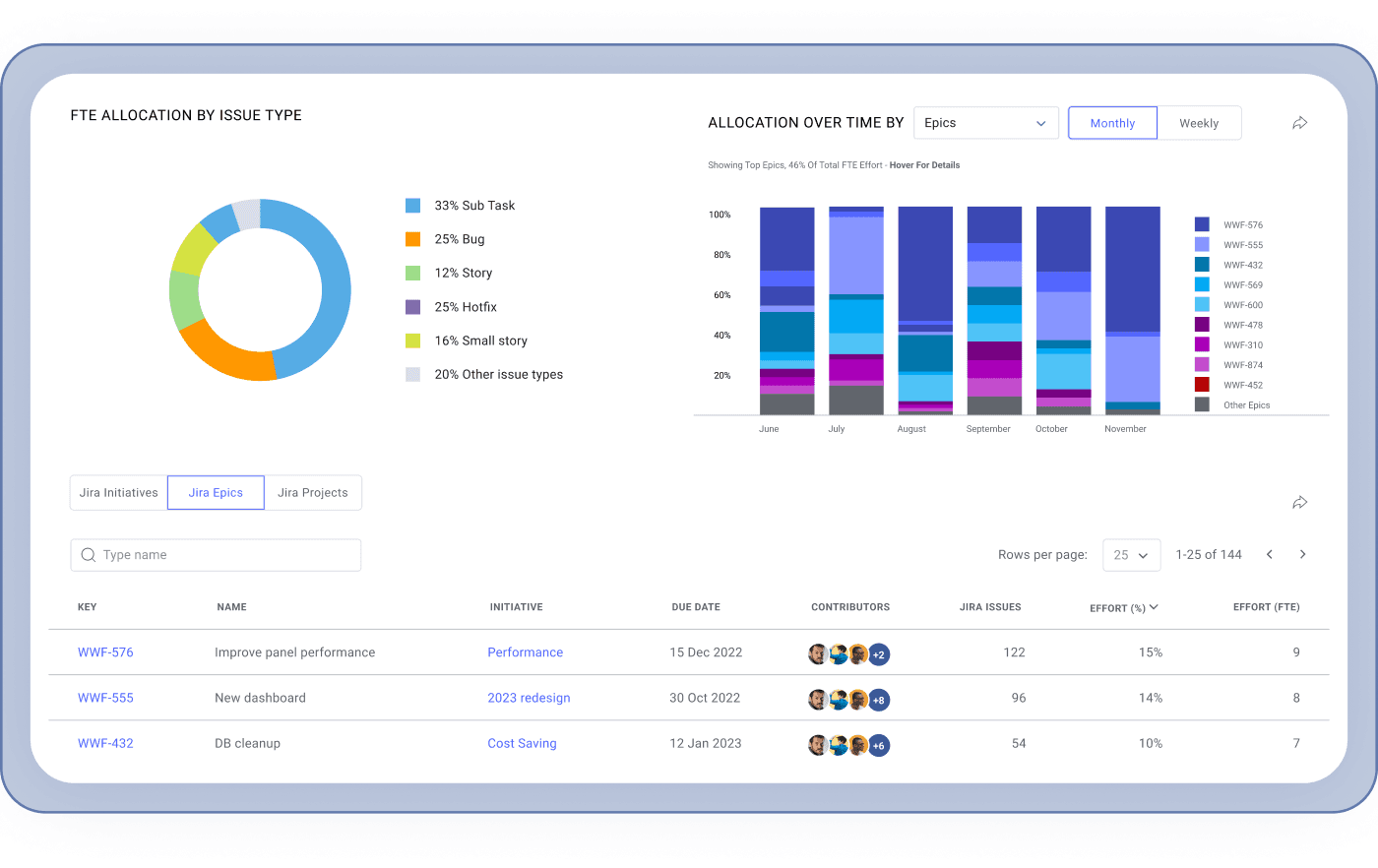Click the 'DB cleanup' name cell
The image size is (1378, 868).
point(247,743)
